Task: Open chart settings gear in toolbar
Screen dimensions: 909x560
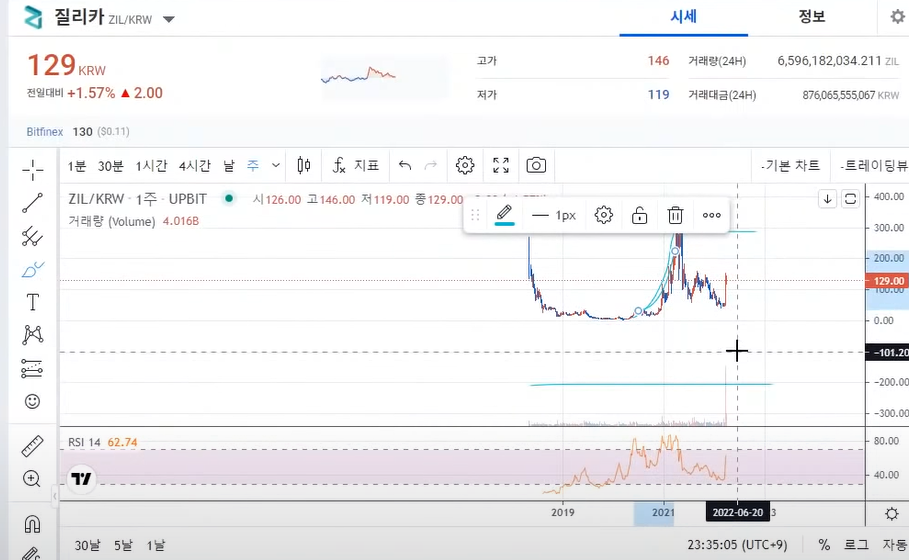Action: click(x=465, y=166)
